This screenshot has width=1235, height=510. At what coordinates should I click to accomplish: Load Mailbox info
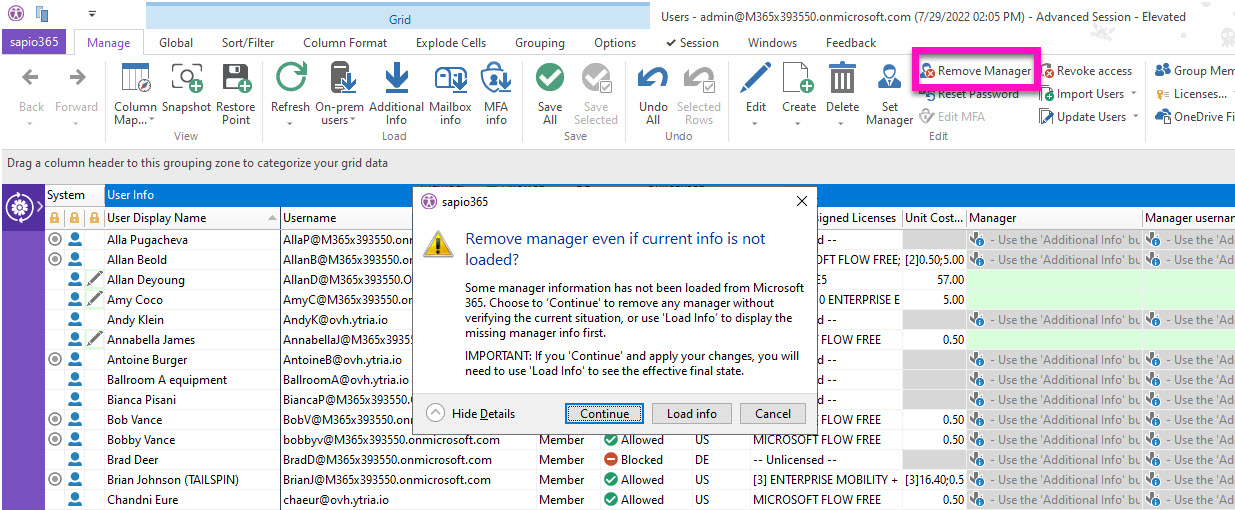coord(450,93)
